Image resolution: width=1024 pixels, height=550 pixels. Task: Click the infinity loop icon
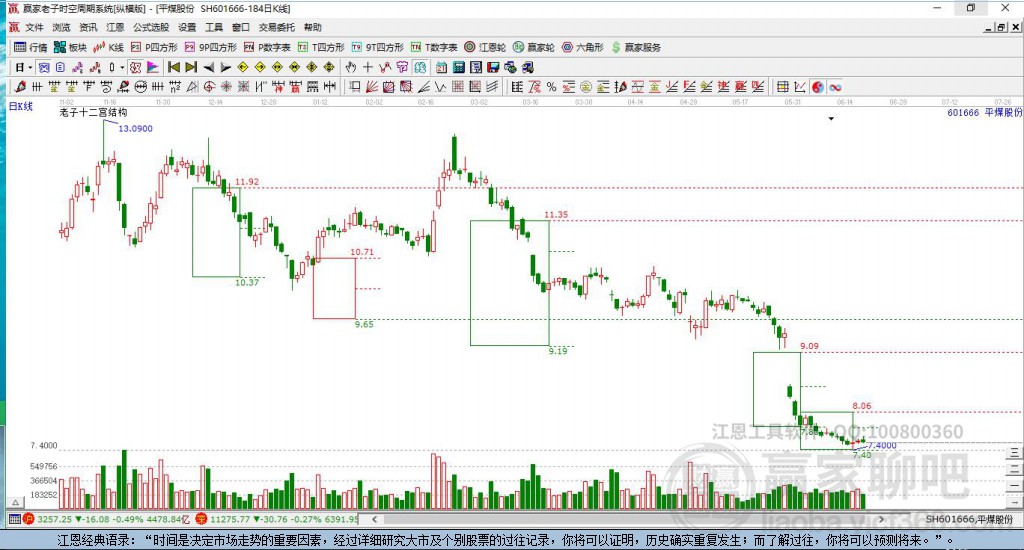(x=835, y=87)
